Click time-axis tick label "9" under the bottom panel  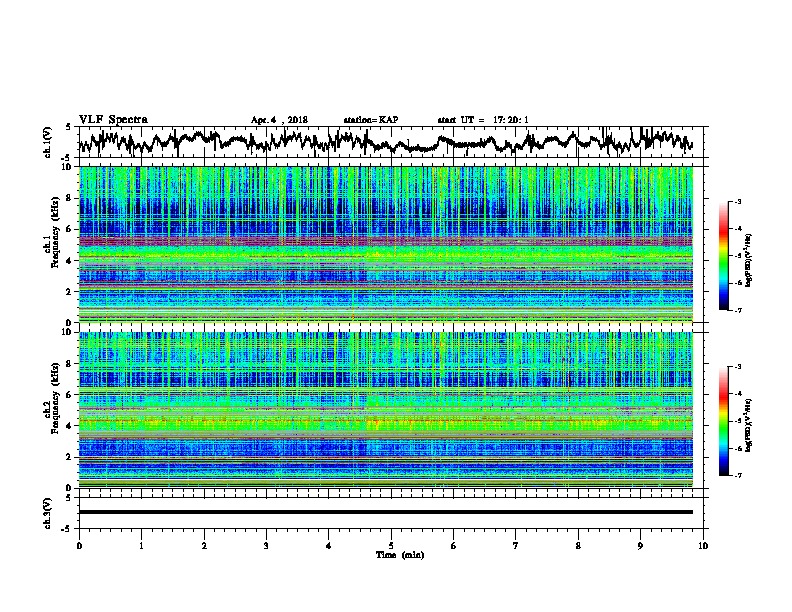point(640,546)
